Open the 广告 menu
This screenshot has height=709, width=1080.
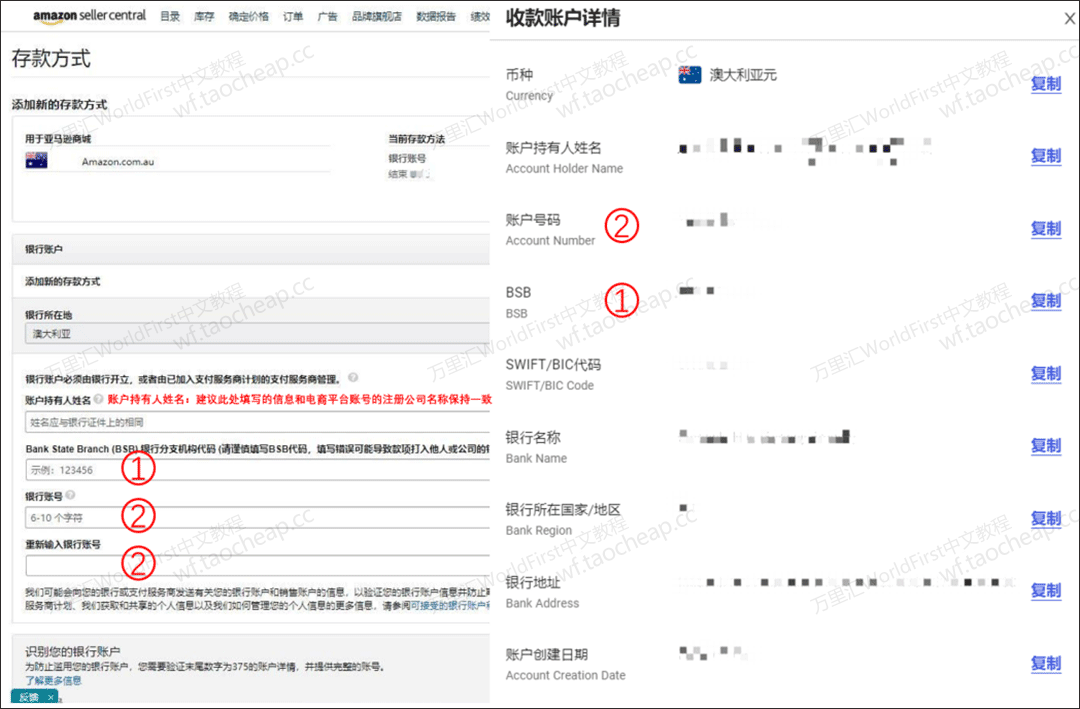click(x=327, y=17)
